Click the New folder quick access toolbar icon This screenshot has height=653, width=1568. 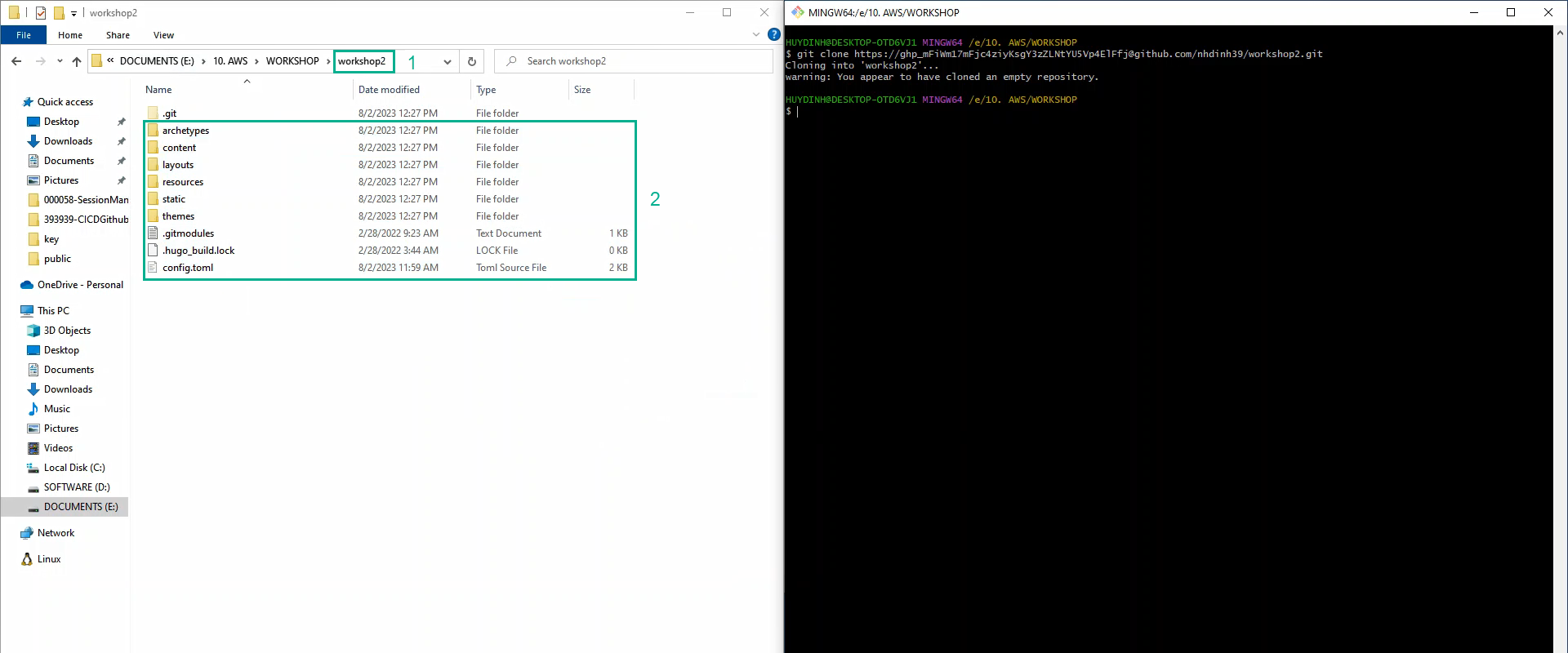[59, 13]
